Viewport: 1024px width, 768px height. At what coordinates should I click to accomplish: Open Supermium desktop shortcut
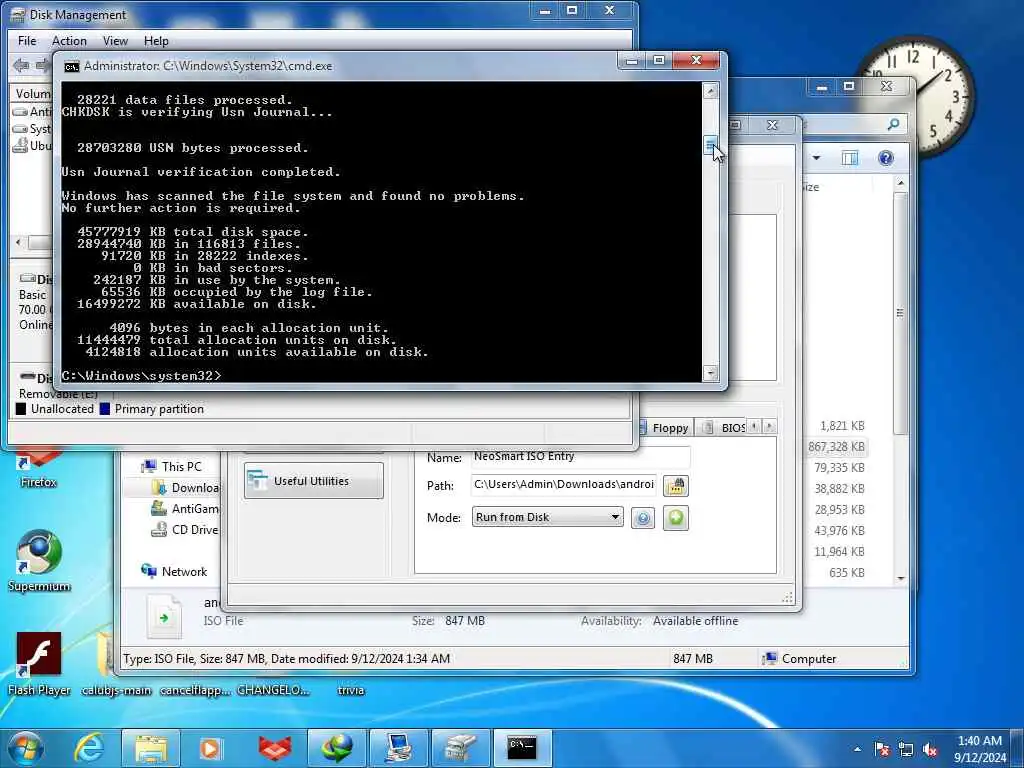coord(39,562)
